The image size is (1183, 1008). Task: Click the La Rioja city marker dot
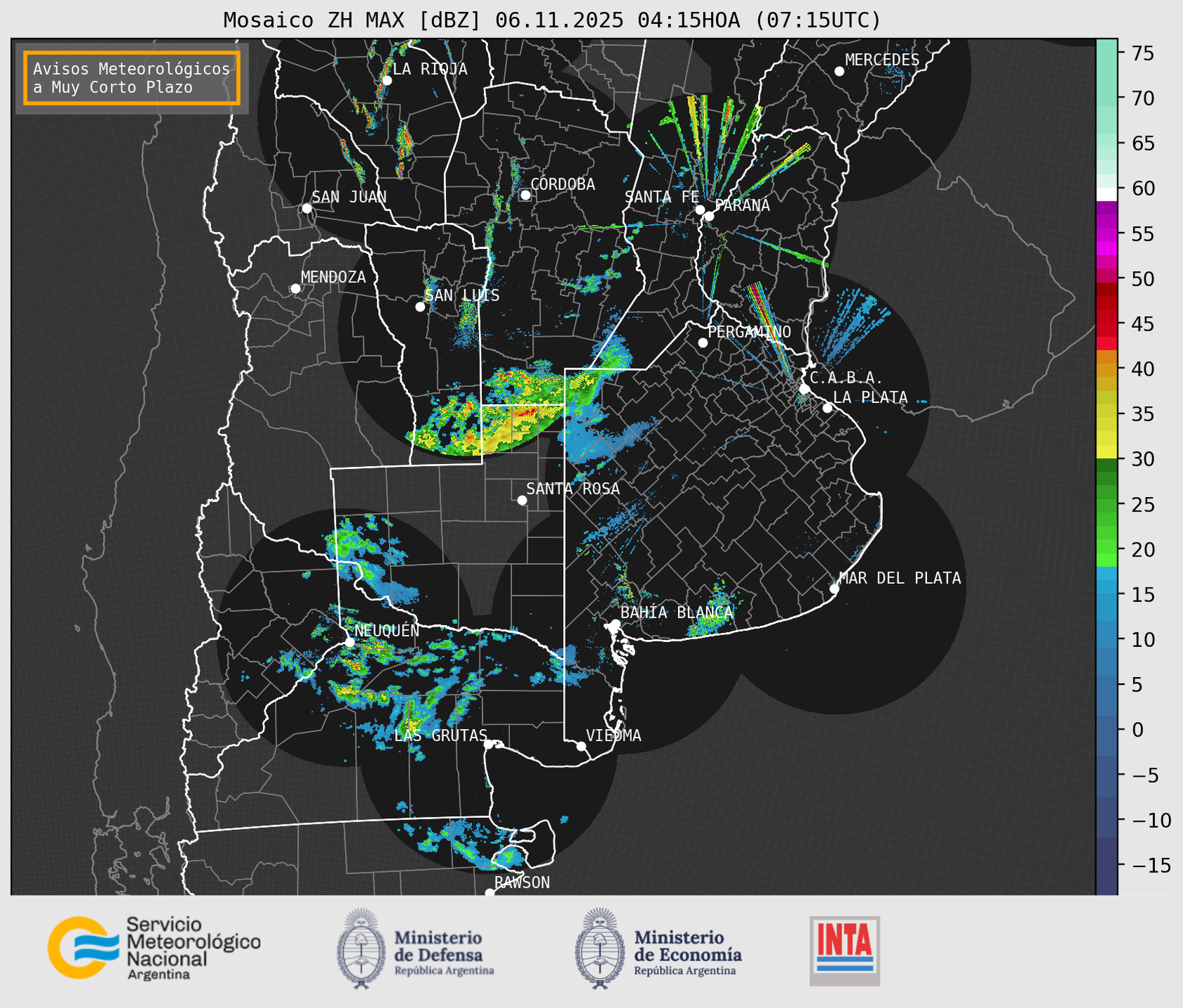386,81
